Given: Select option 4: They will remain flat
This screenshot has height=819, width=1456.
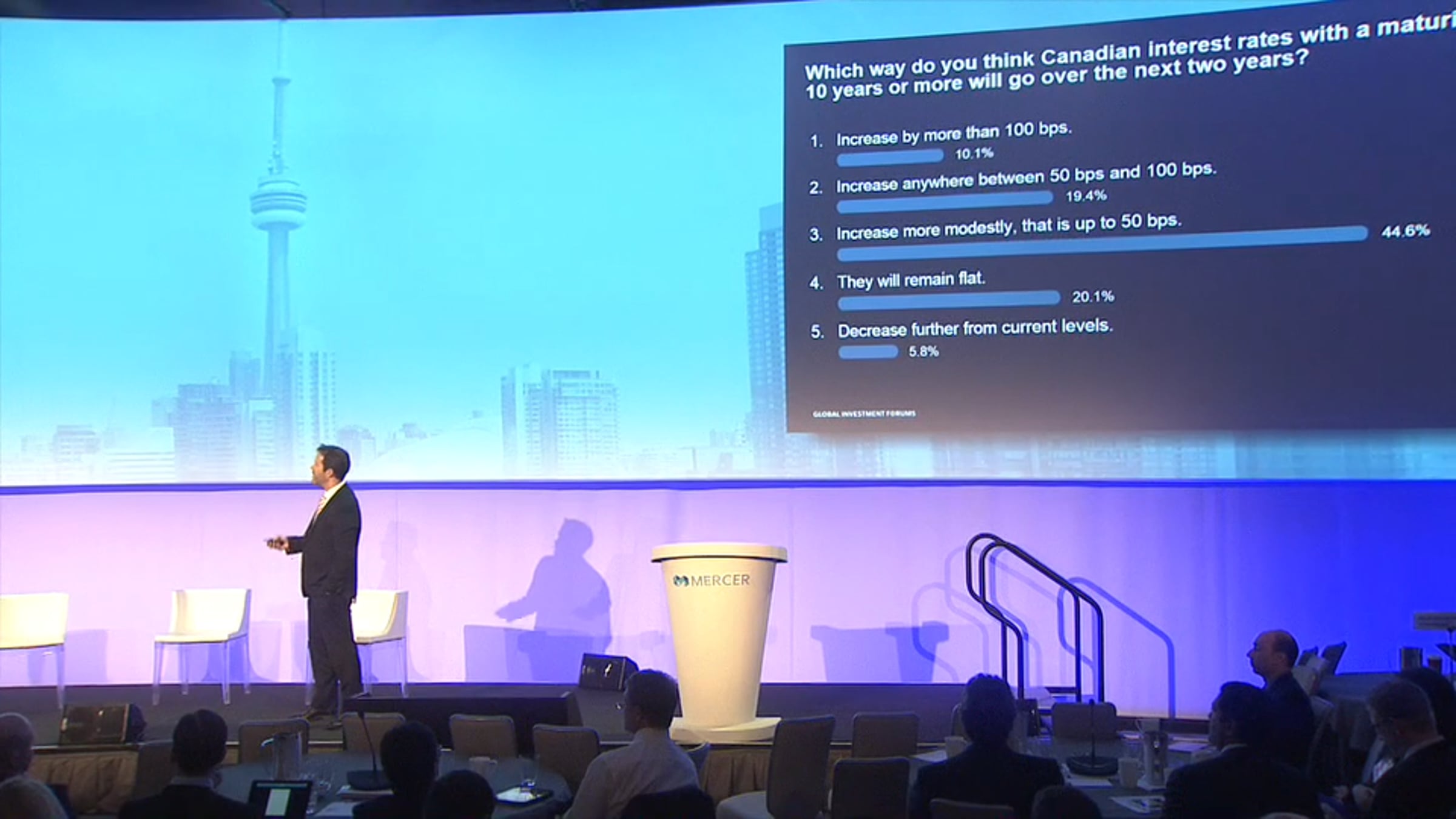Looking at the screenshot, I should pyautogui.click(x=911, y=281).
